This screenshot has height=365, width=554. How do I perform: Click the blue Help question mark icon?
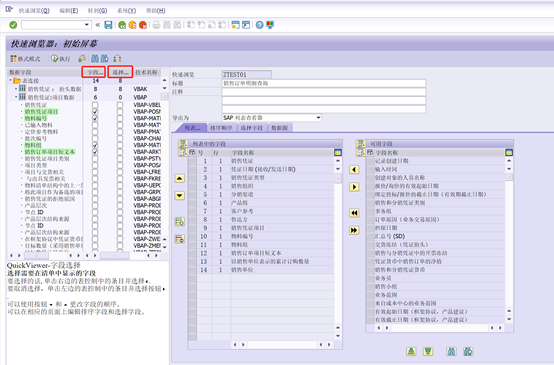tap(260, 25)
